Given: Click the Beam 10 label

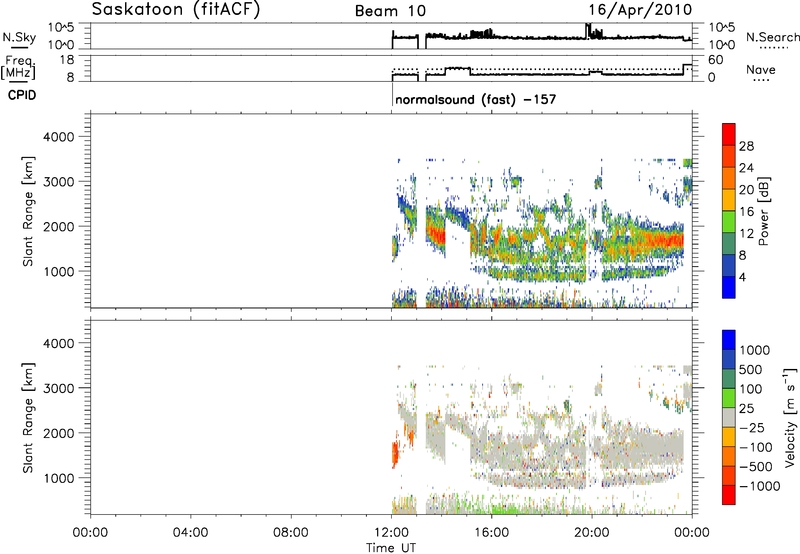Looking at the screenshot, I should pos(390,11).
